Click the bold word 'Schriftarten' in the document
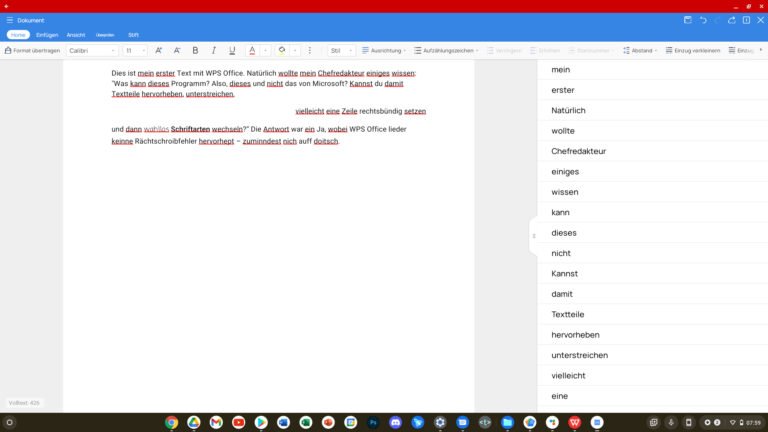This screenshot has width=768, height=432. coord(191,129)
